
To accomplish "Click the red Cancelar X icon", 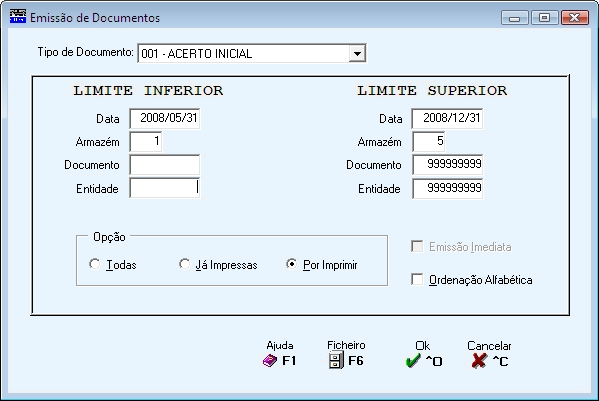I will pyautogui.click(x=479, y=361).
